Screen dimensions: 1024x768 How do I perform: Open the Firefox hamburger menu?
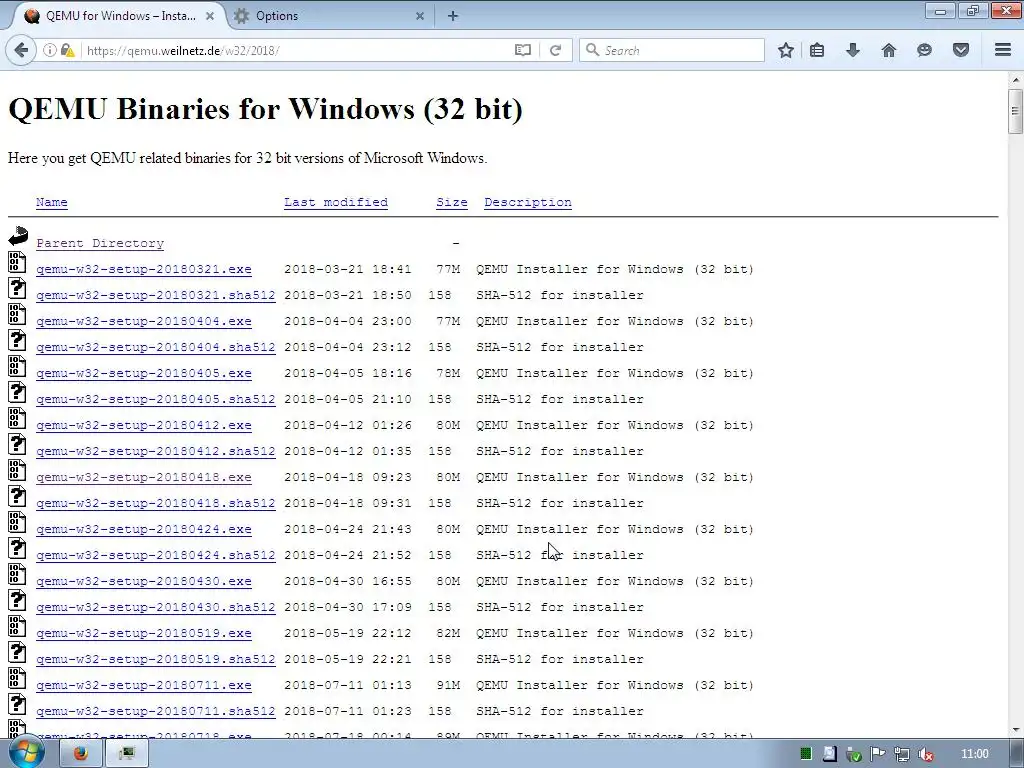1003,50
